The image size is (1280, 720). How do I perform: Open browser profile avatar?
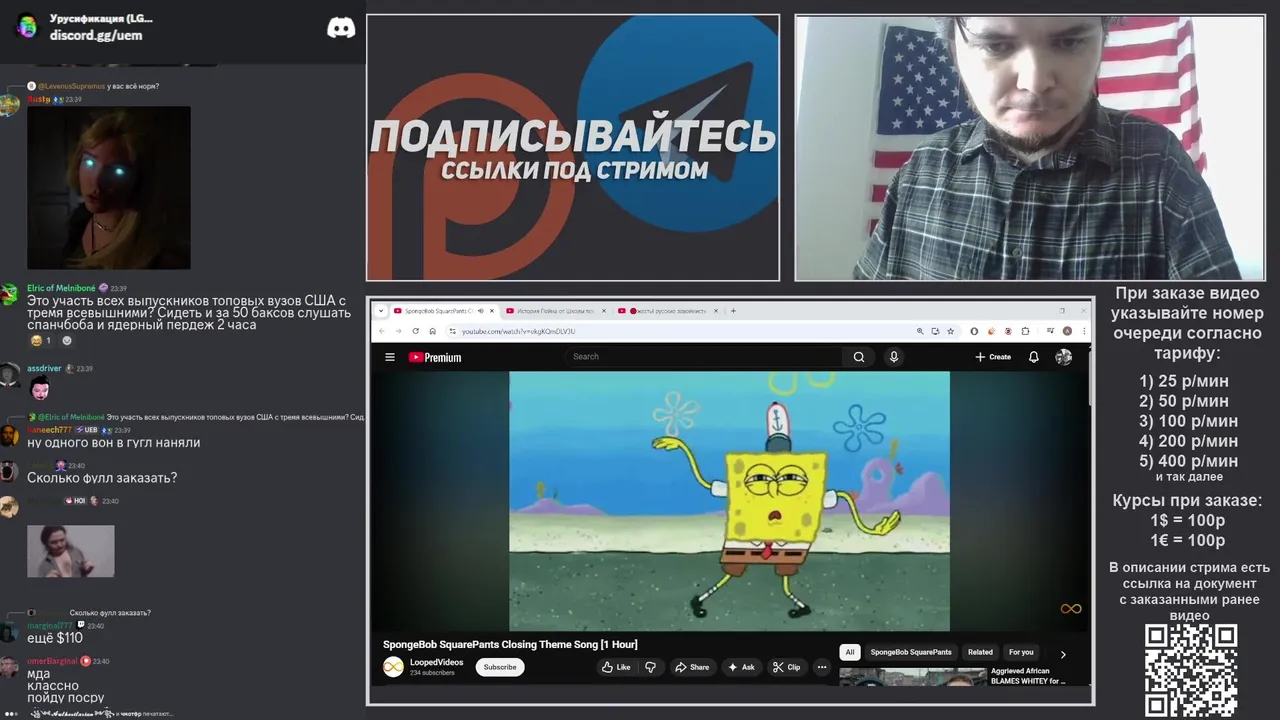tap(1067, 331)
